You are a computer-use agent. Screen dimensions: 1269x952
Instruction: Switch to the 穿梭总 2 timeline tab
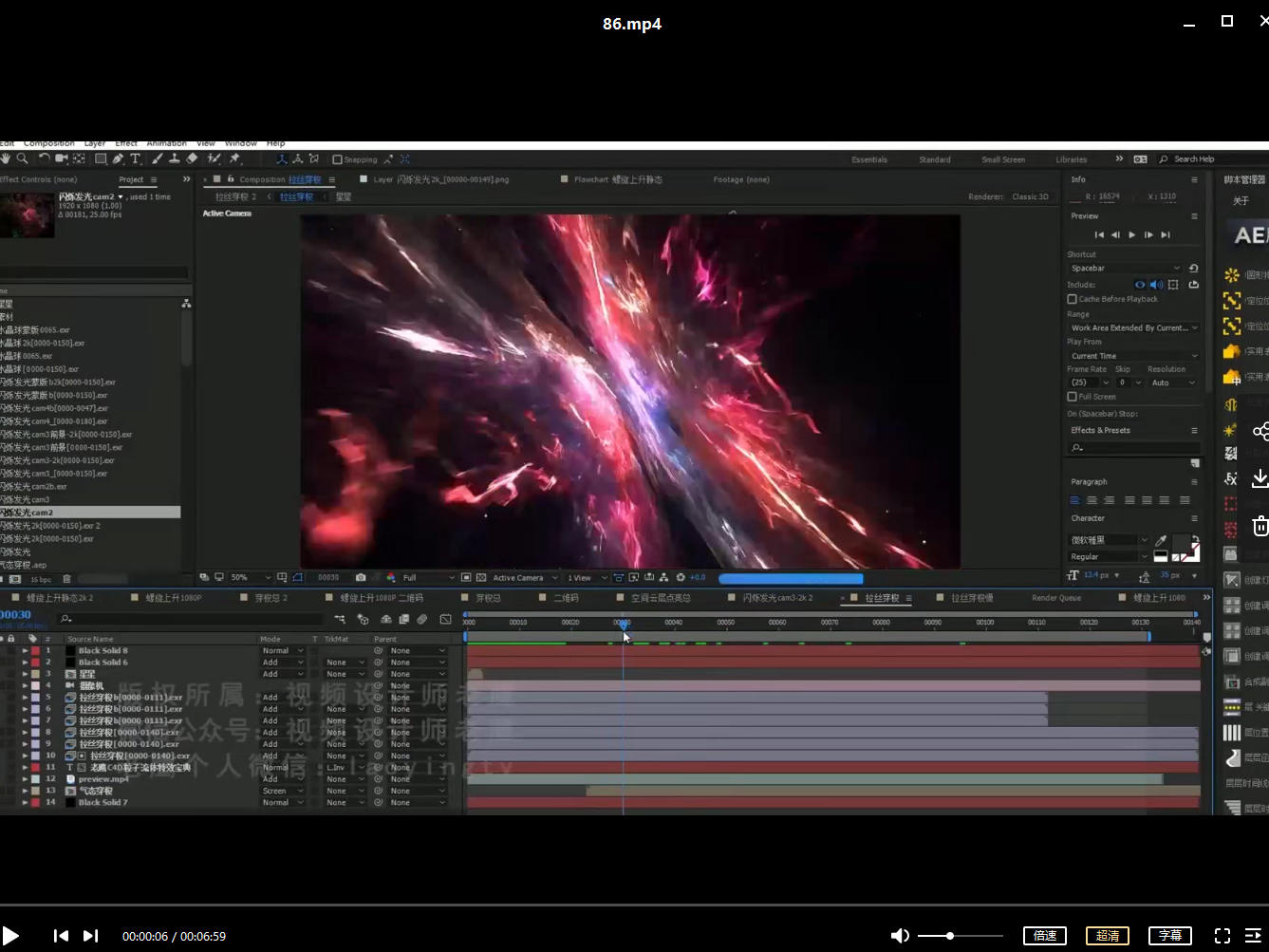tap(271, 598)
